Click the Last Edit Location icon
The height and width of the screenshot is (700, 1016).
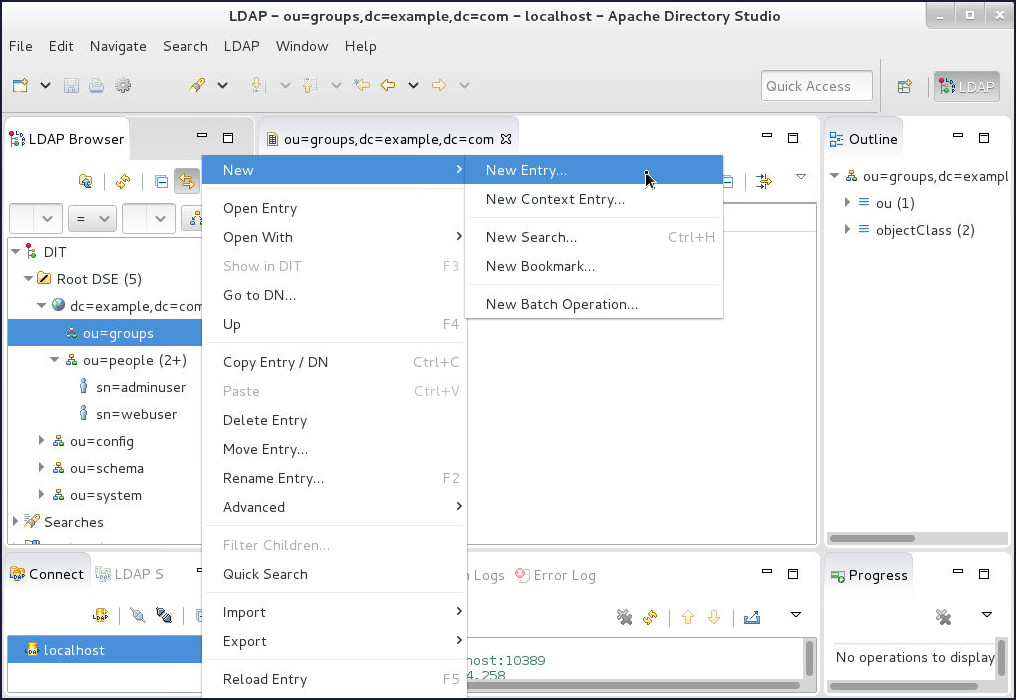point(362,86)
